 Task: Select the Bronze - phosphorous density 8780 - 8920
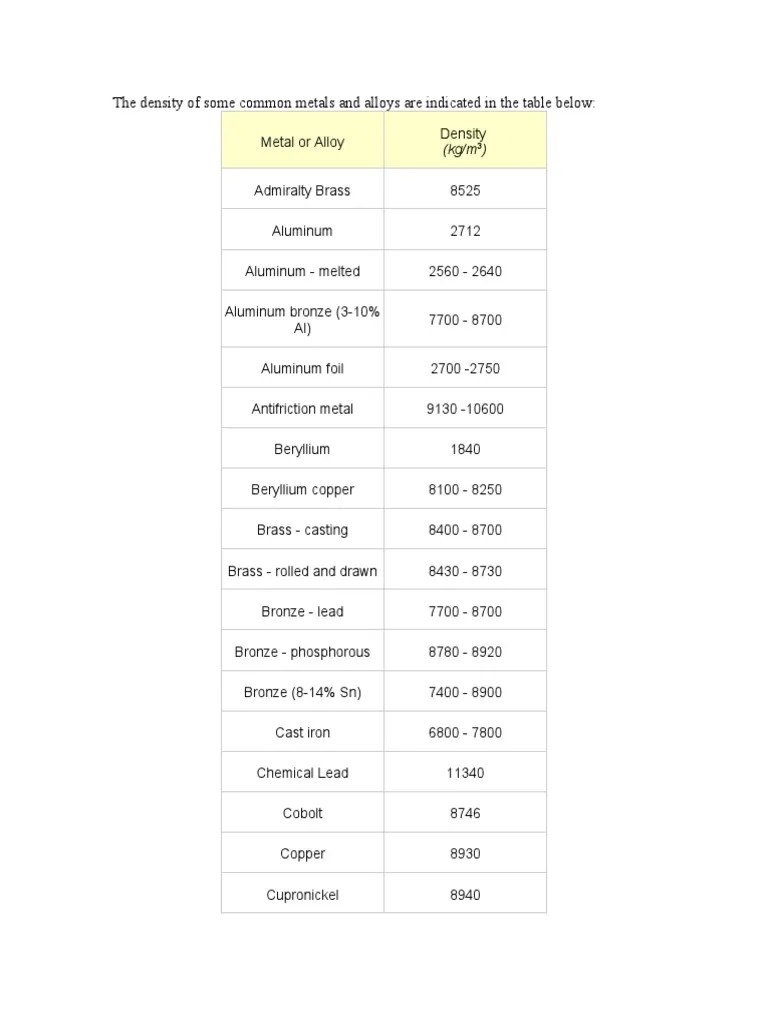465,652
